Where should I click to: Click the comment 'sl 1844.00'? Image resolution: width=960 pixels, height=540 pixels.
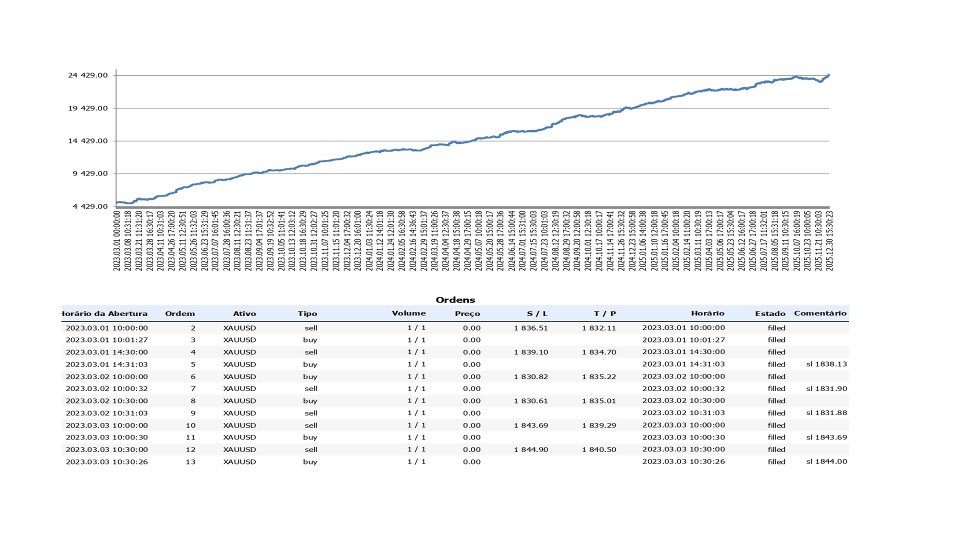point(827,462)
